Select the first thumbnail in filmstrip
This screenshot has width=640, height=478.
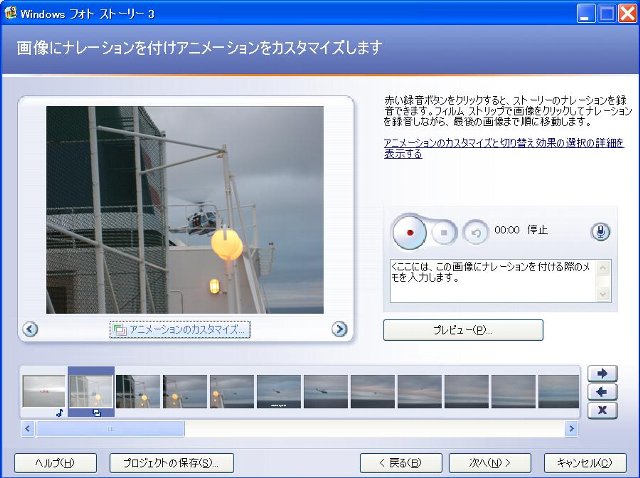pyautogui.click(x=44, y=391)
